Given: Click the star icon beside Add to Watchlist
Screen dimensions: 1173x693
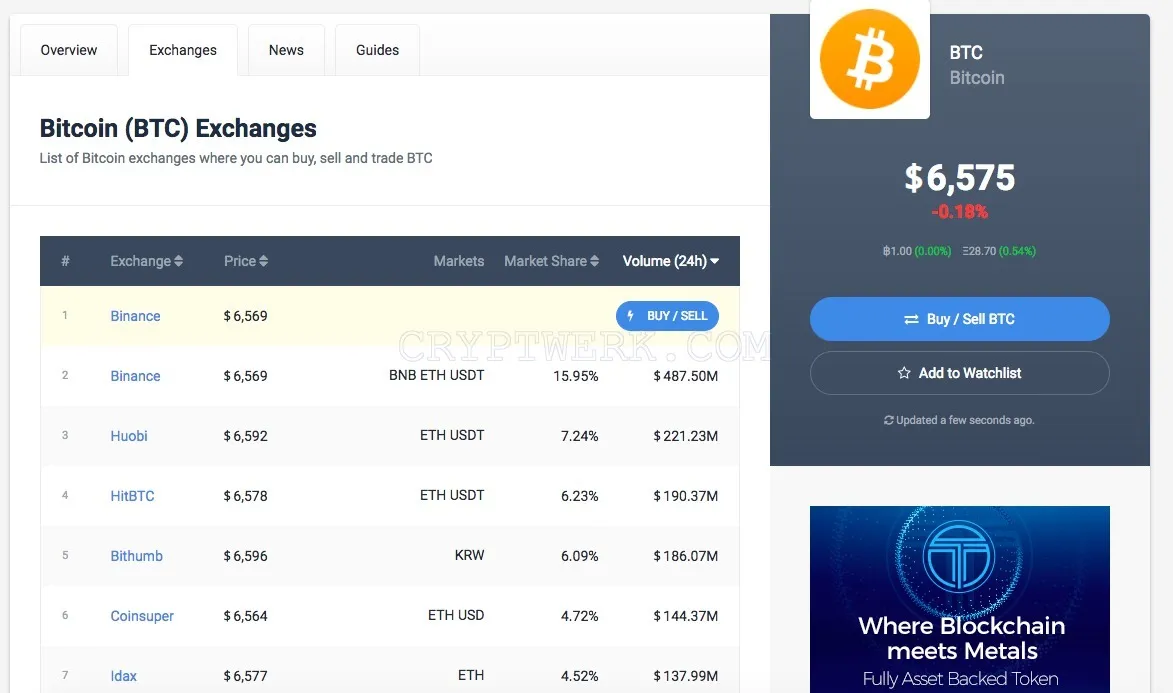Looking at the screenshot, I should coord(904,373).
